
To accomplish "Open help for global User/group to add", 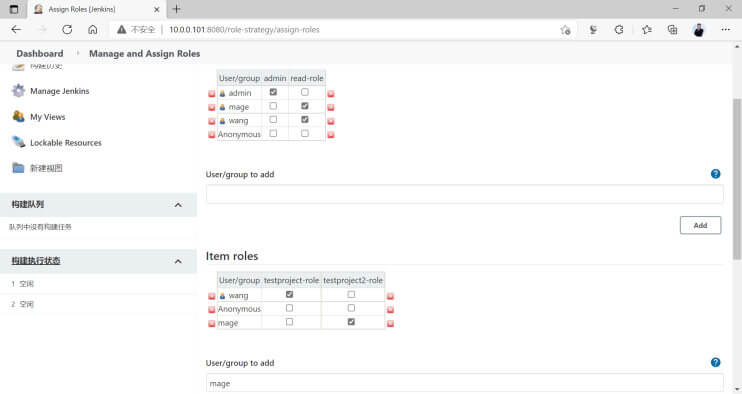I will [715, 174].
